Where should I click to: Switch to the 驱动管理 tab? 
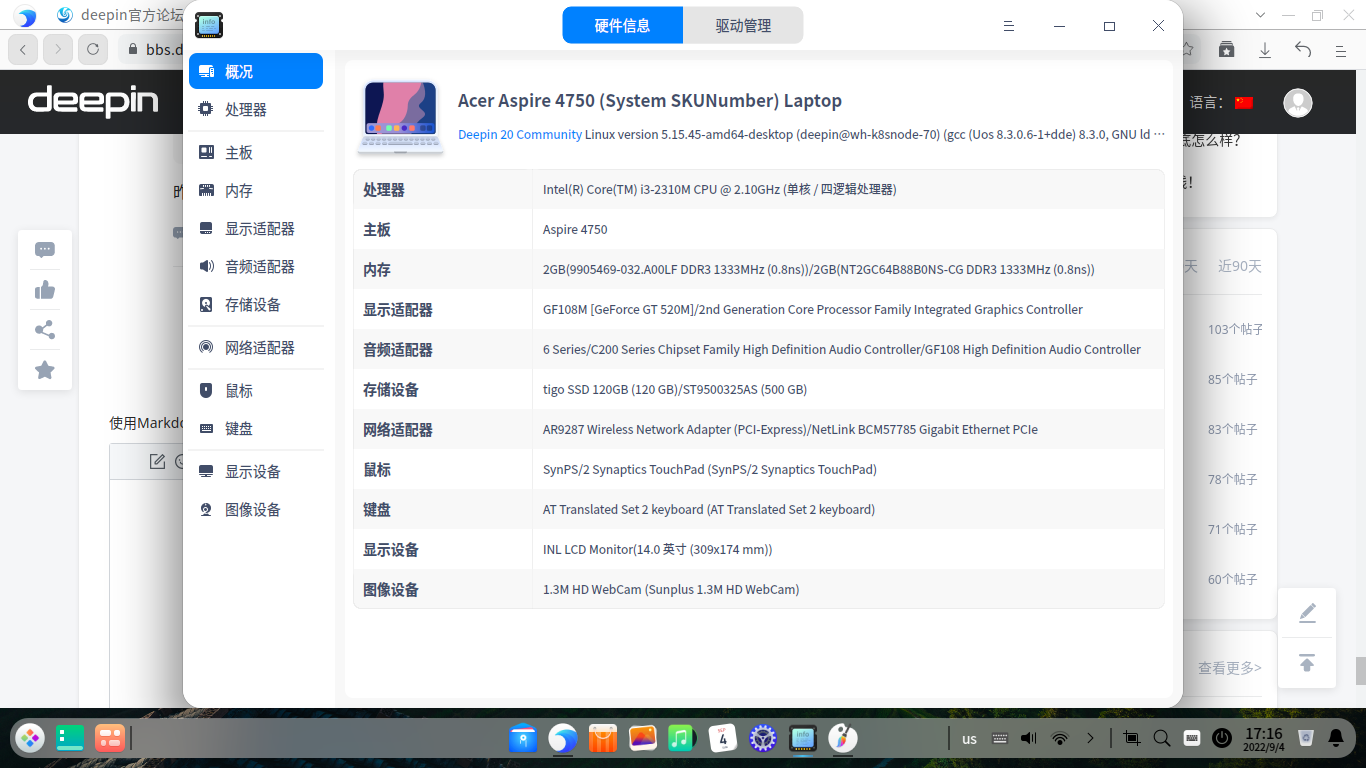[x=743, y=25]
